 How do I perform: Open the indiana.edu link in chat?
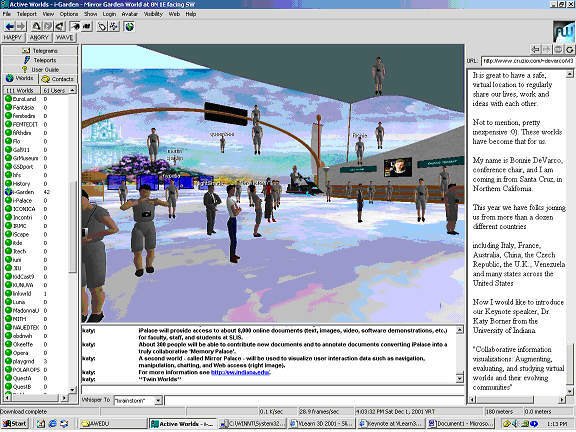click(x=240, y=372)
